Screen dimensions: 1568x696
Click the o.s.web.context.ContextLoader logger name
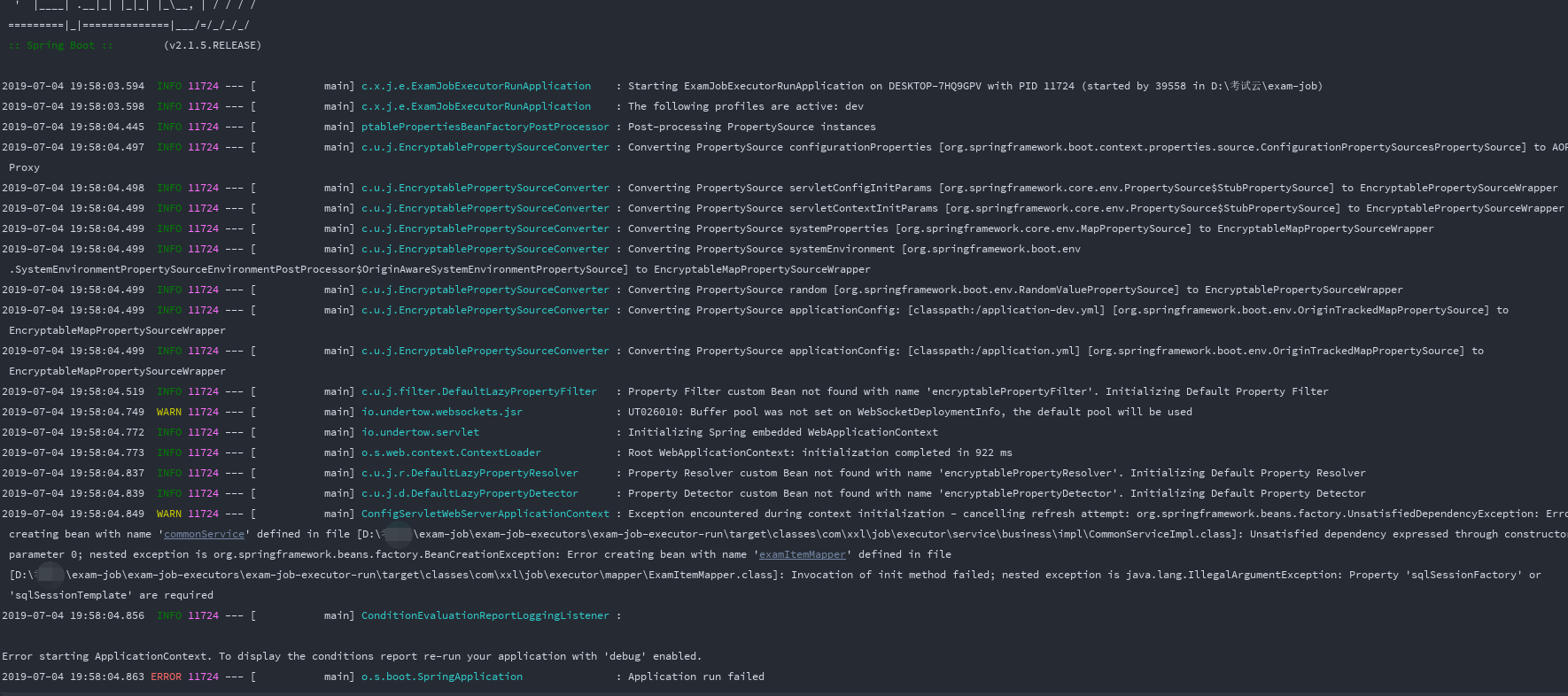[x=450, y=452]
